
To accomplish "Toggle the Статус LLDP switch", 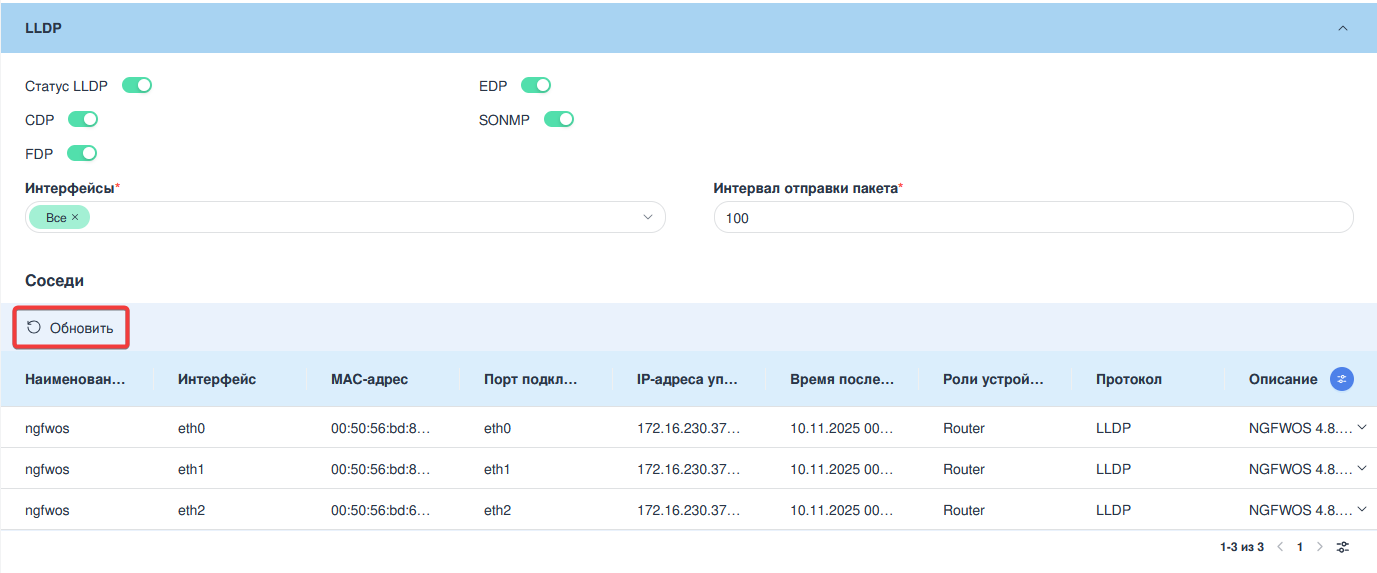I will [x=137, y=86].
